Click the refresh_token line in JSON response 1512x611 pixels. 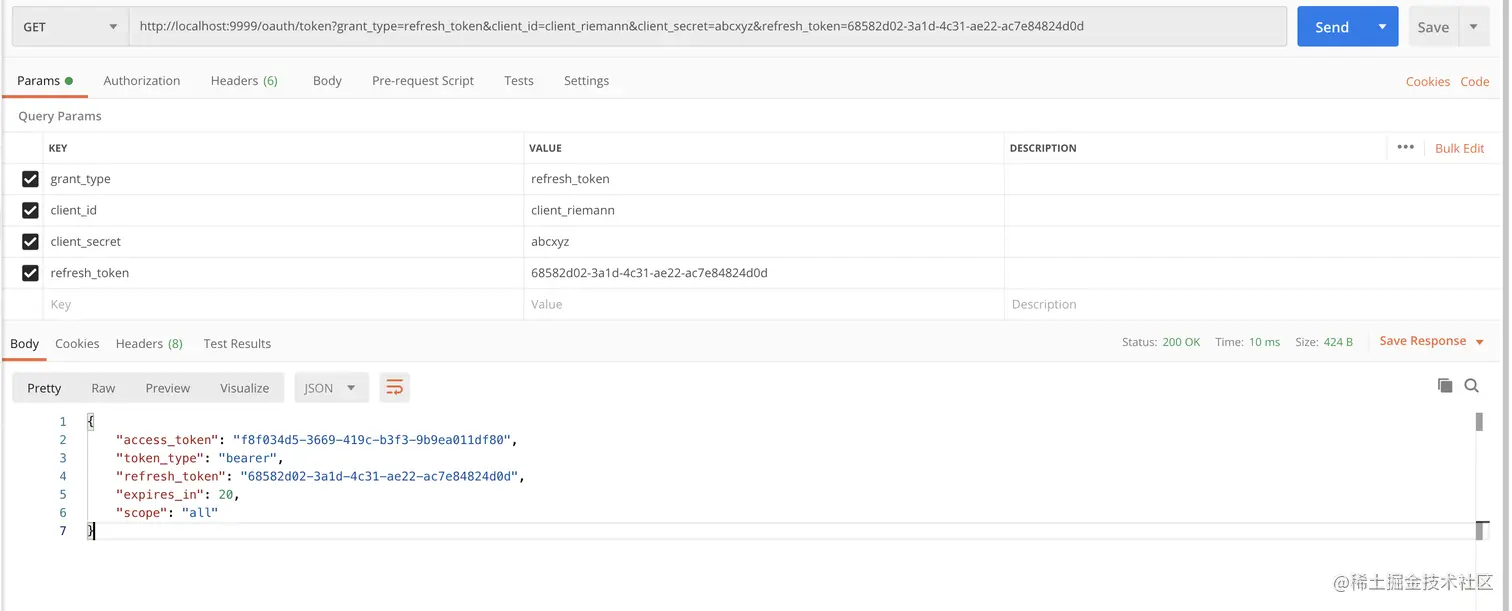[320, 476]
